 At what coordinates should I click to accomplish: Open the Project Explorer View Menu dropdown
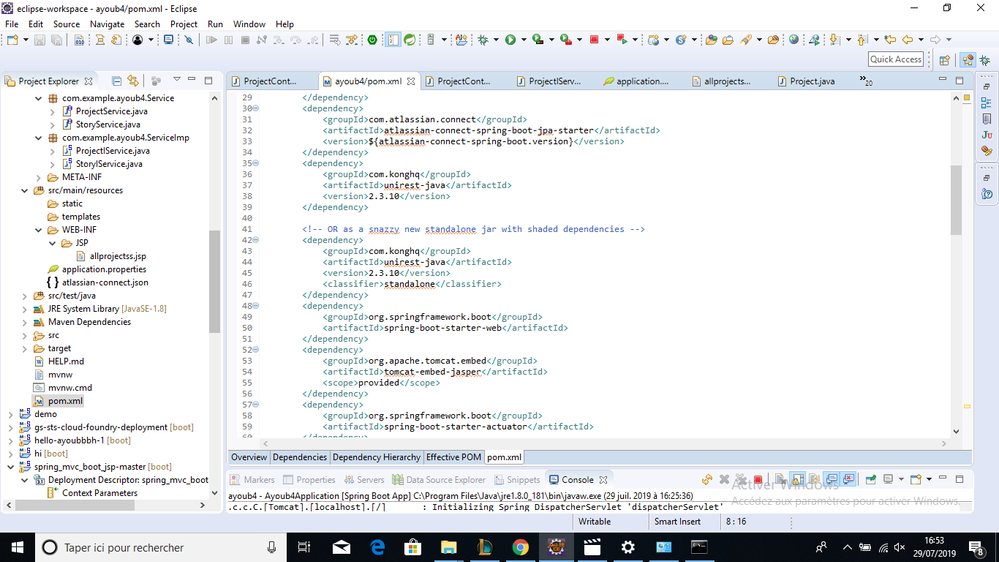(176, 80)
